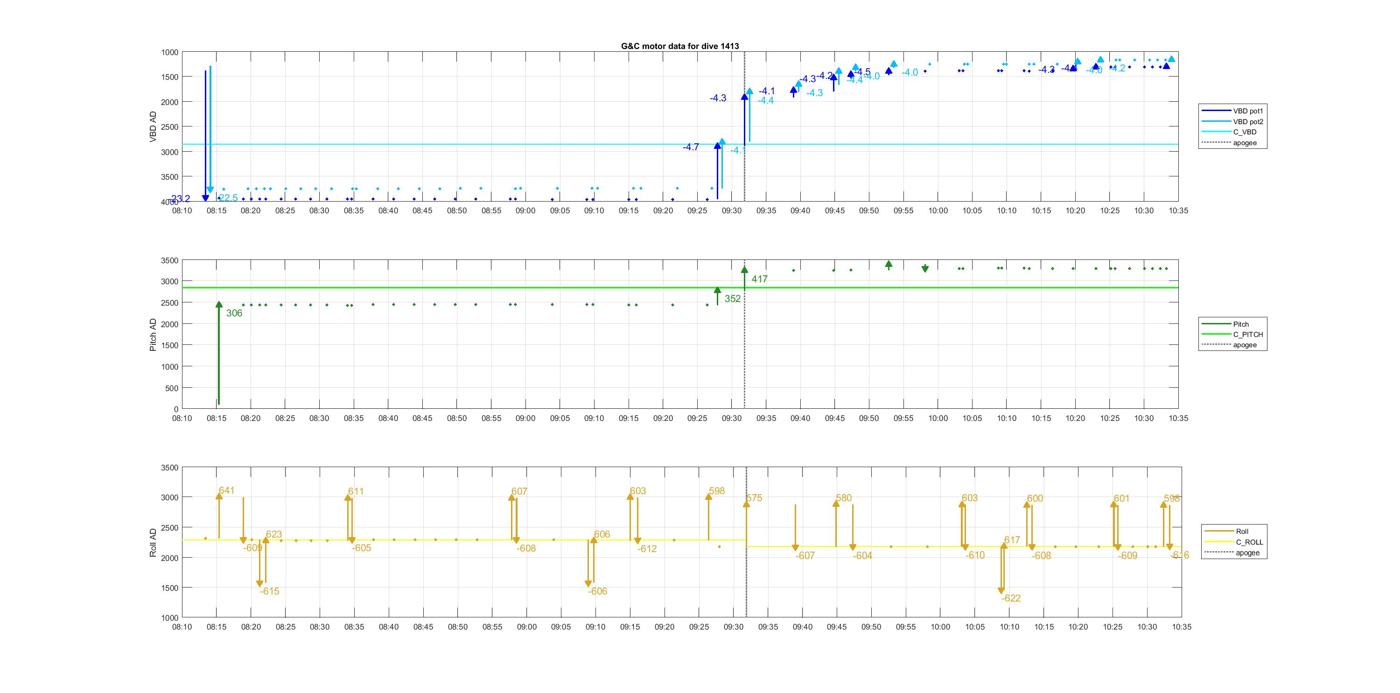This screenshot has width=1400, height=693.
Task: Click the '641' roll value label
Action: pyautogui.click(x=227, y=491)
